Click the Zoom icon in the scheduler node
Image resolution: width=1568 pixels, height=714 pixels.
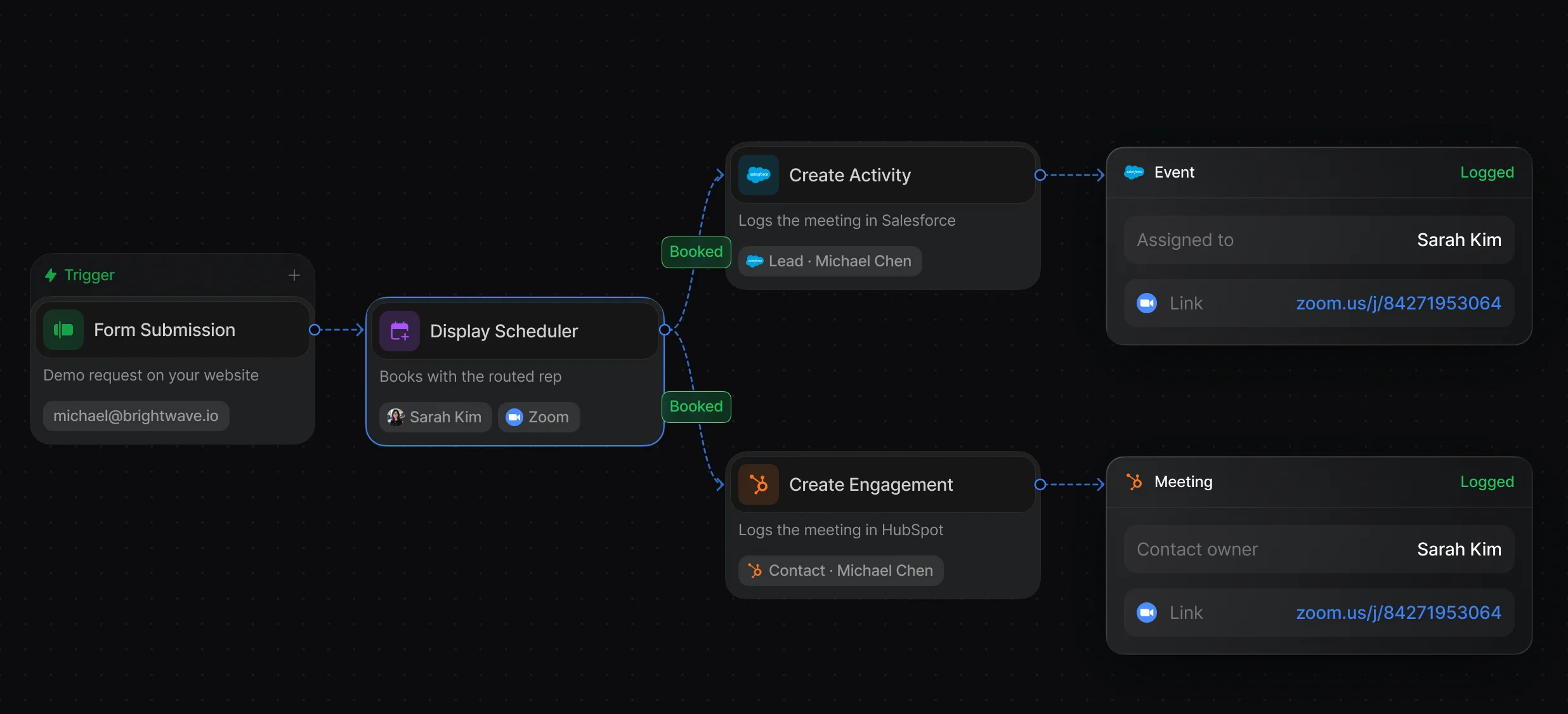point(514,417)
